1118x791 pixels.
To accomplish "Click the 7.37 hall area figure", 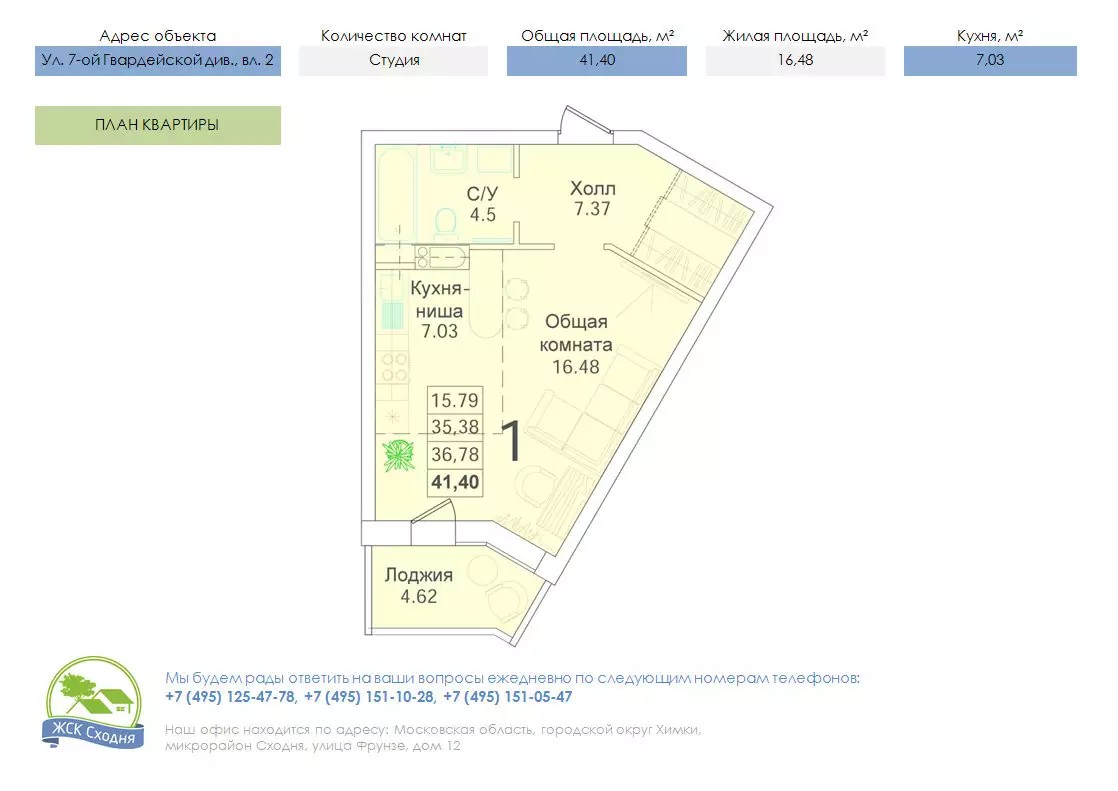I will coord(593,209).
